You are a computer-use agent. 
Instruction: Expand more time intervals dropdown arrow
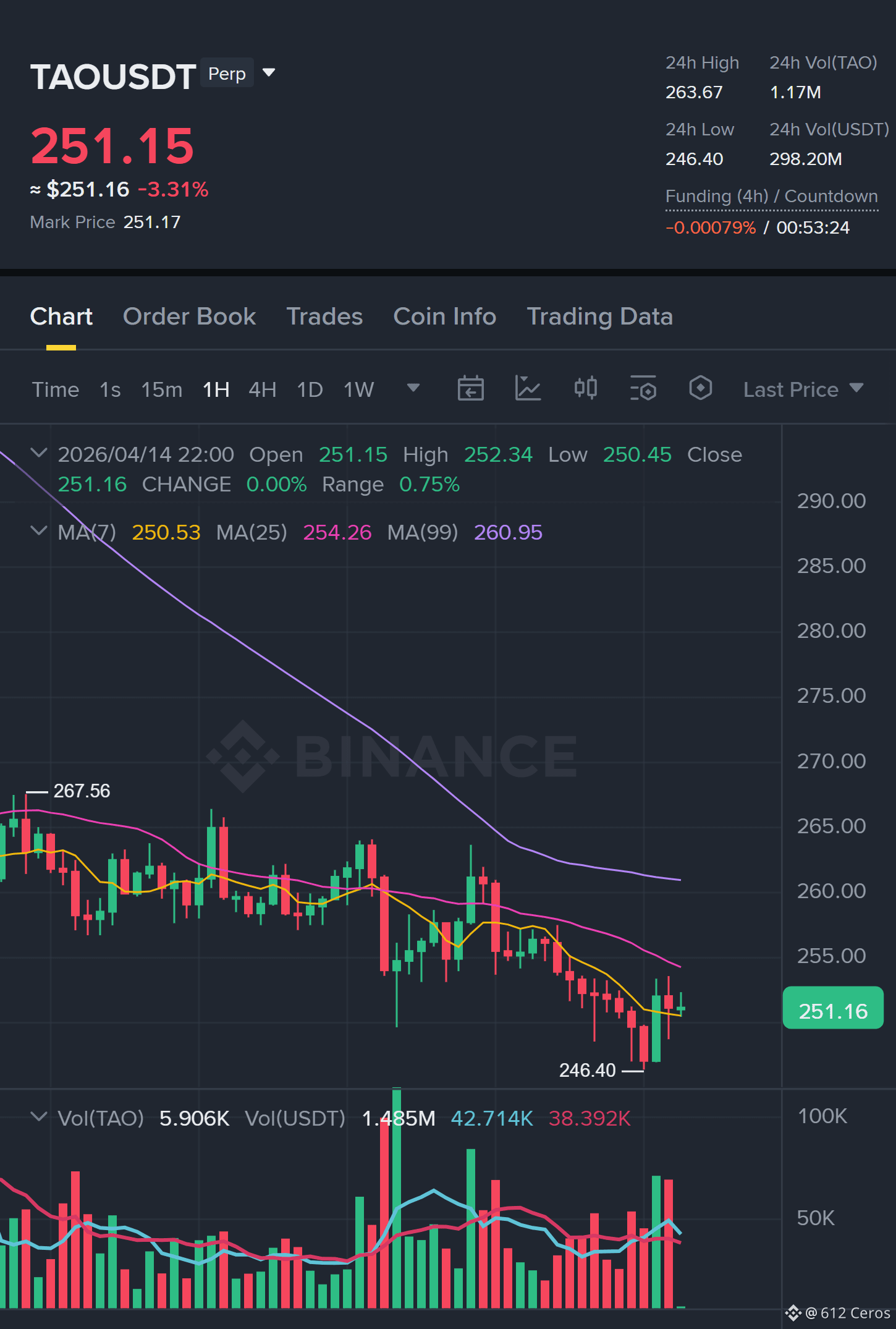[x=413, y=388]
